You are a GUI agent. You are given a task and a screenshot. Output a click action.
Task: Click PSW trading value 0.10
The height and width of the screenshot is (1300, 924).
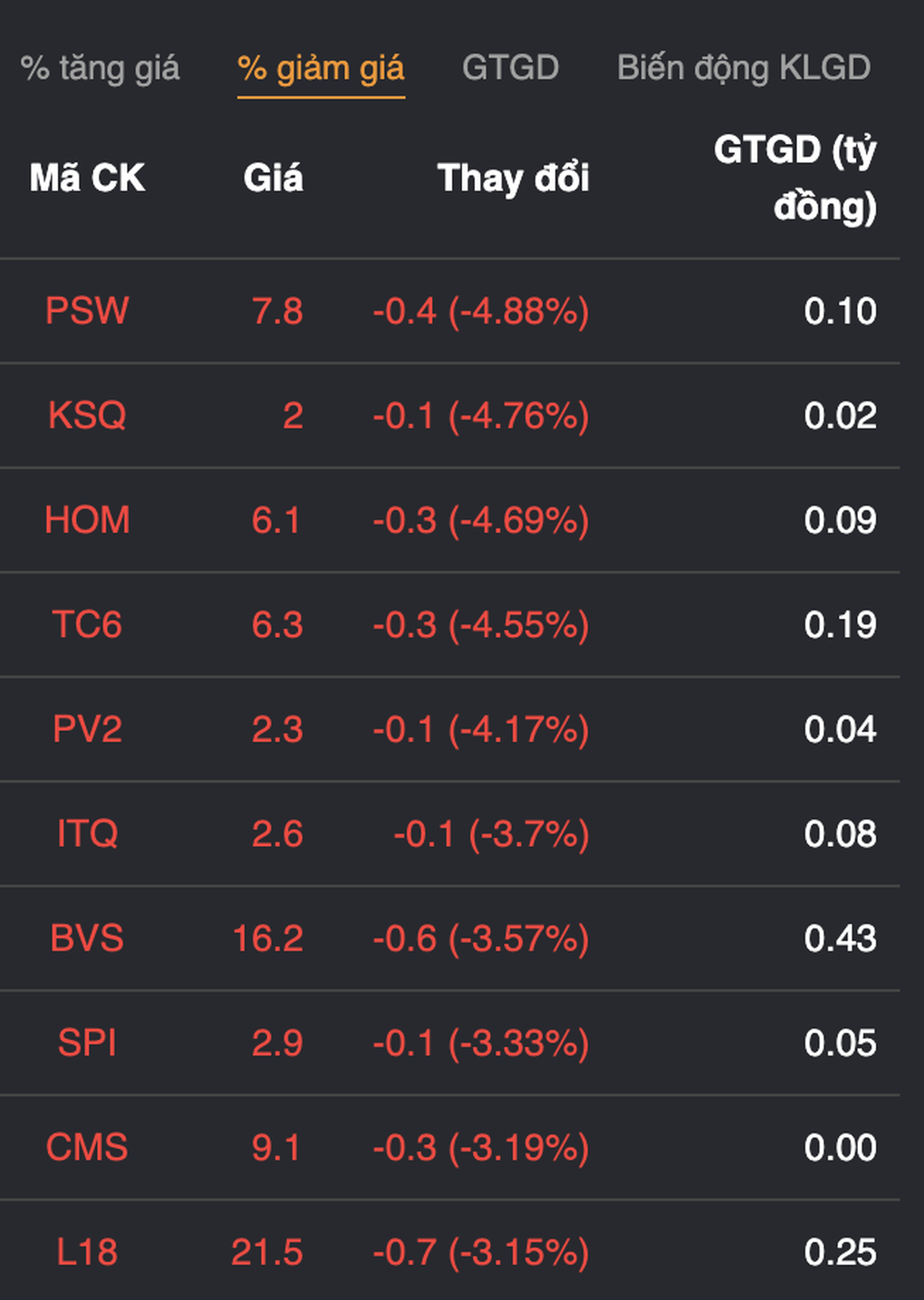click(x=840, y=311)
